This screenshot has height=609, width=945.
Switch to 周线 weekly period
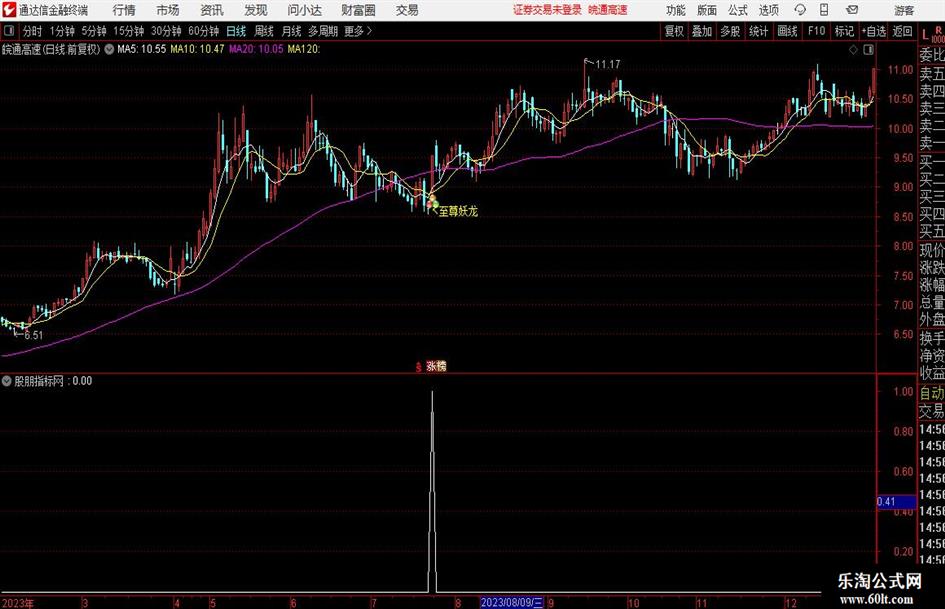[264, 31]
